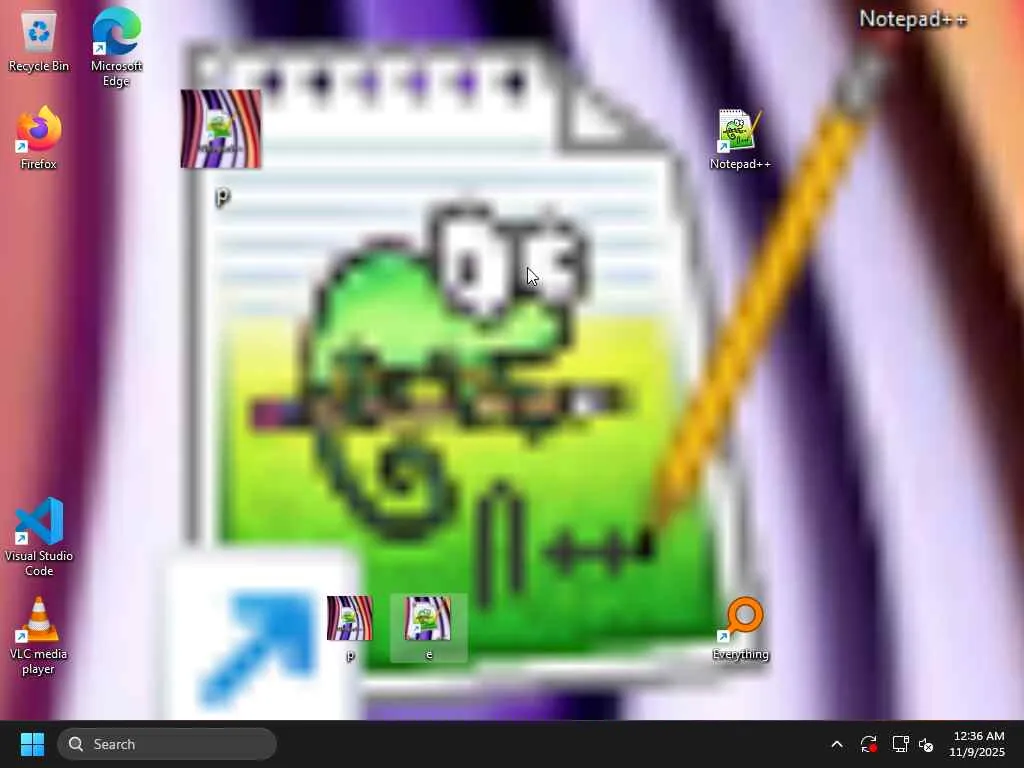Open the display network tray icon
Screen dimensions: 1024x768
coord(900,744)
